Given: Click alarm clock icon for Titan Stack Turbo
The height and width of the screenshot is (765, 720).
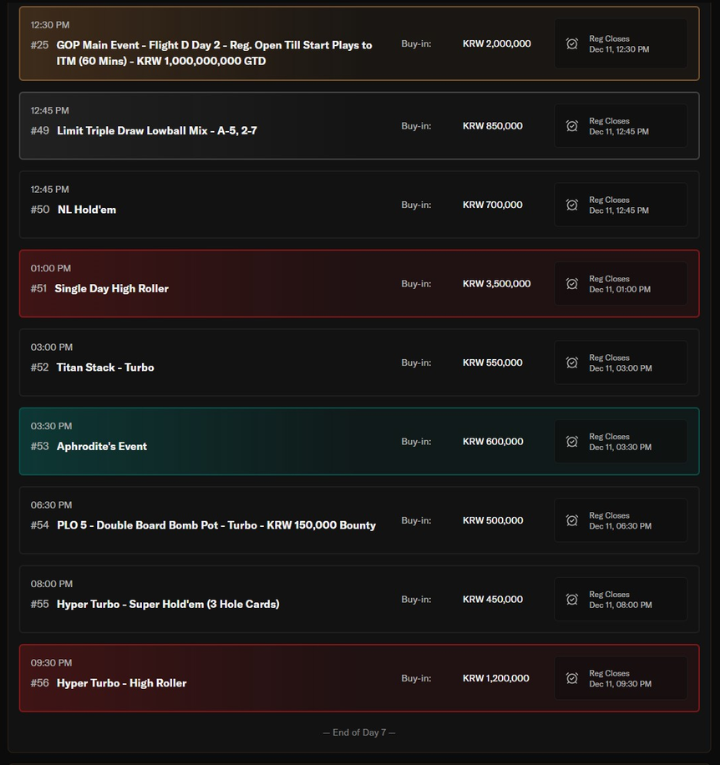Looking at the screenshot, I should [x=572, y=363].
